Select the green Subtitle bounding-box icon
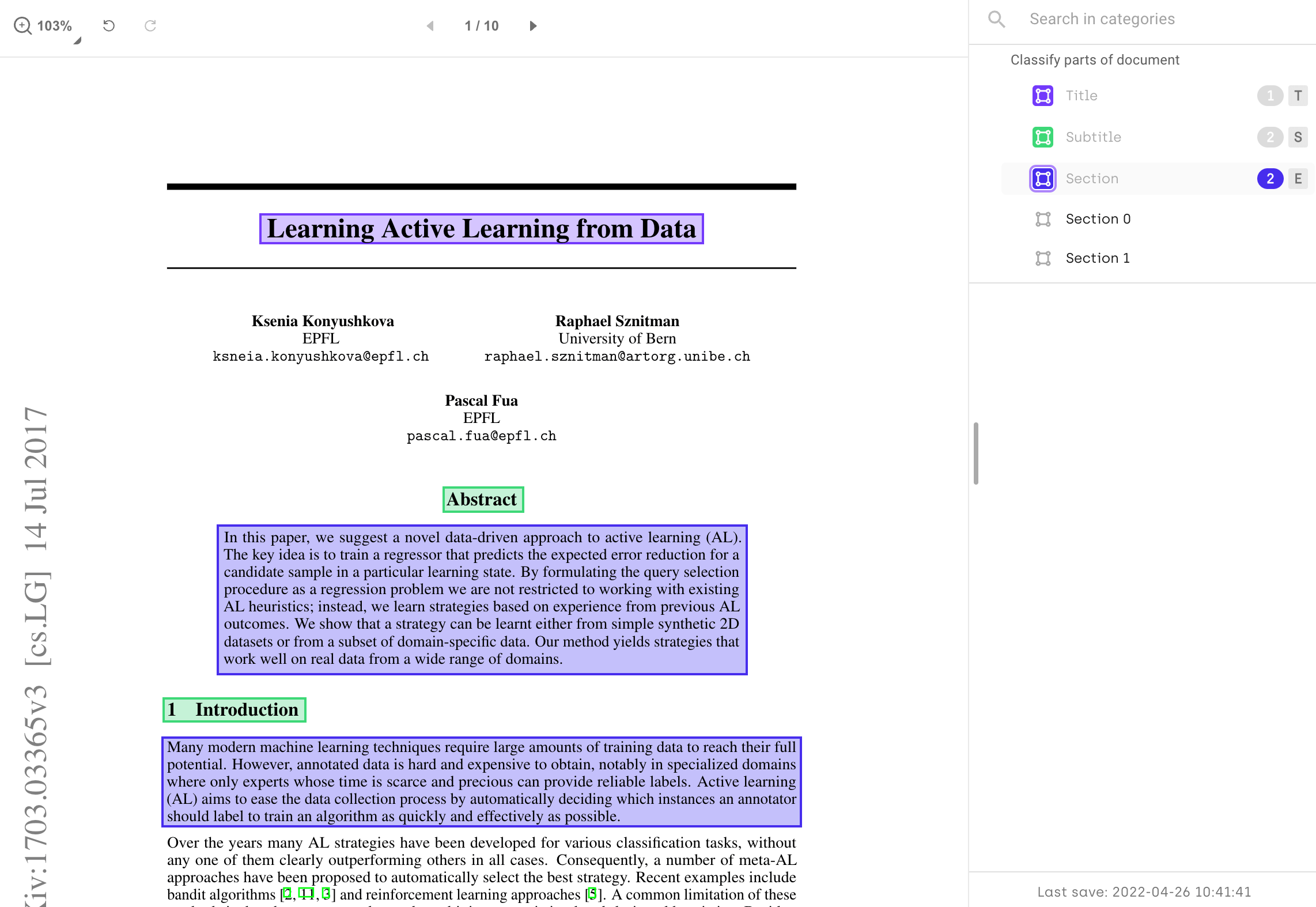This screenshot has height=907, width=1316. (1042, 137)
